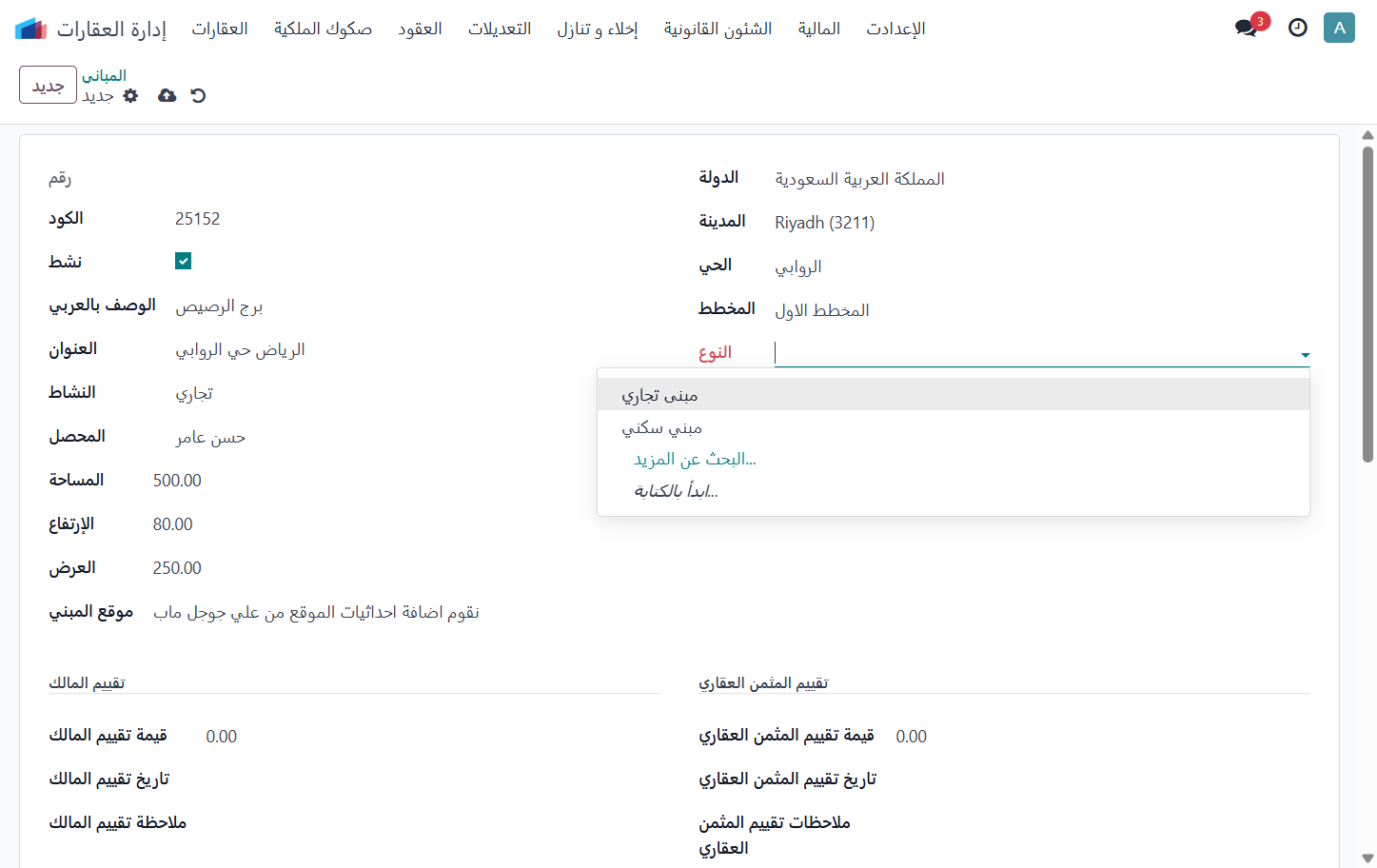Click the المحصل field حسن عامر
1377x868 pixels.
pos(210,438)
